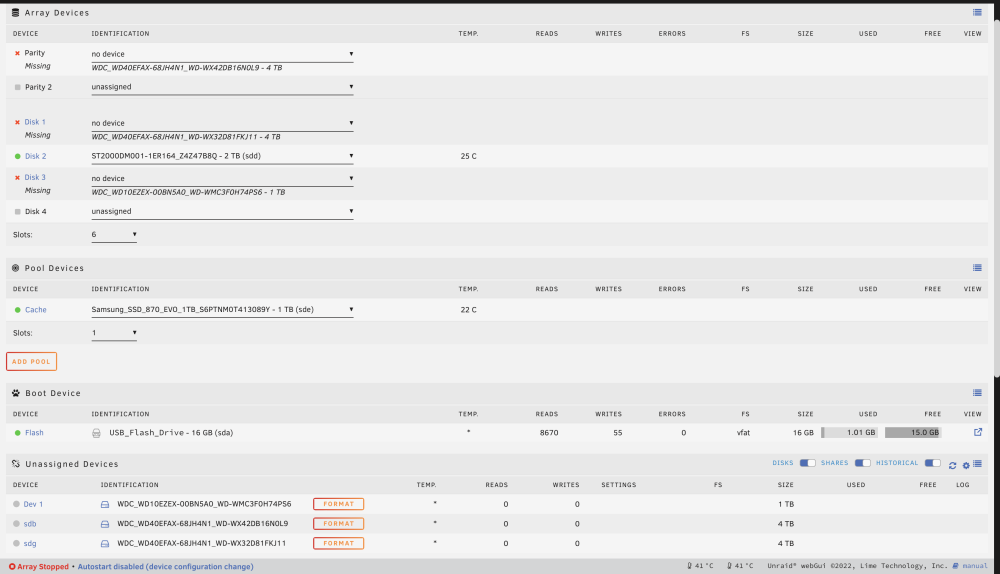Viewport: 1000px width, 574px height.
Task: Open the Parity device dropdown
Action: point(222,54)
